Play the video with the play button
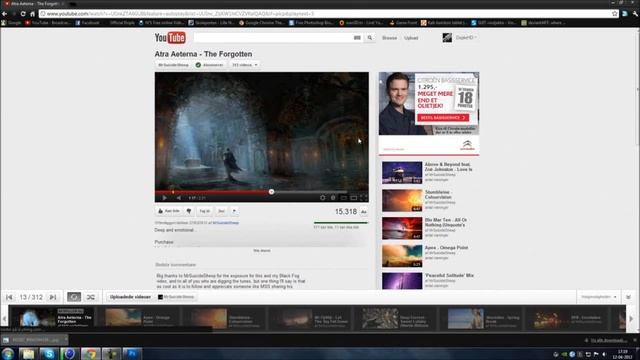 [164, 198]
